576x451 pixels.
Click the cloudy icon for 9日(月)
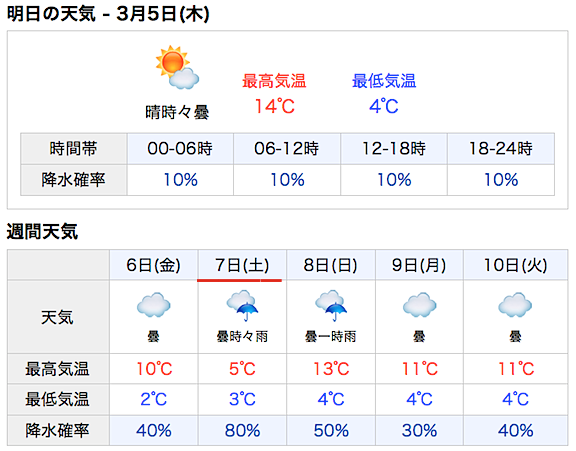point(419,305)
